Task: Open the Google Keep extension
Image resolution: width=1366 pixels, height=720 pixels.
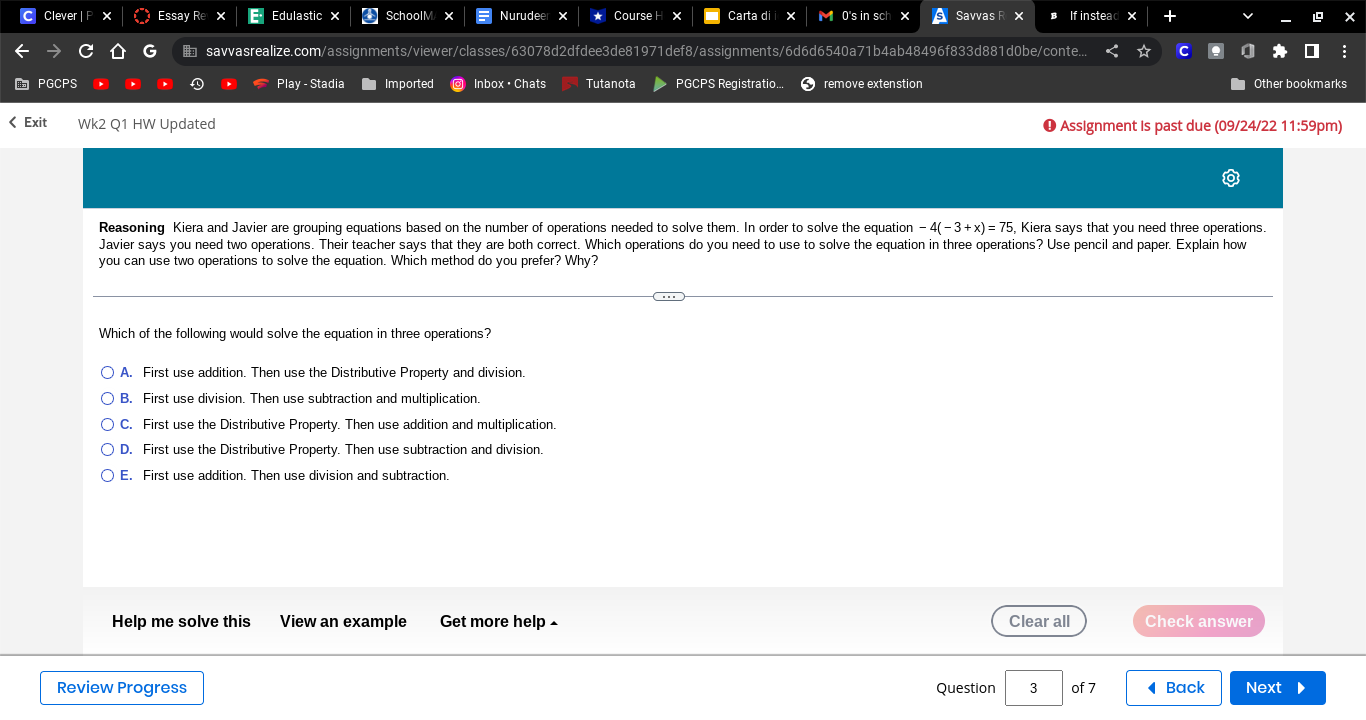Action: pos(1216,50)
